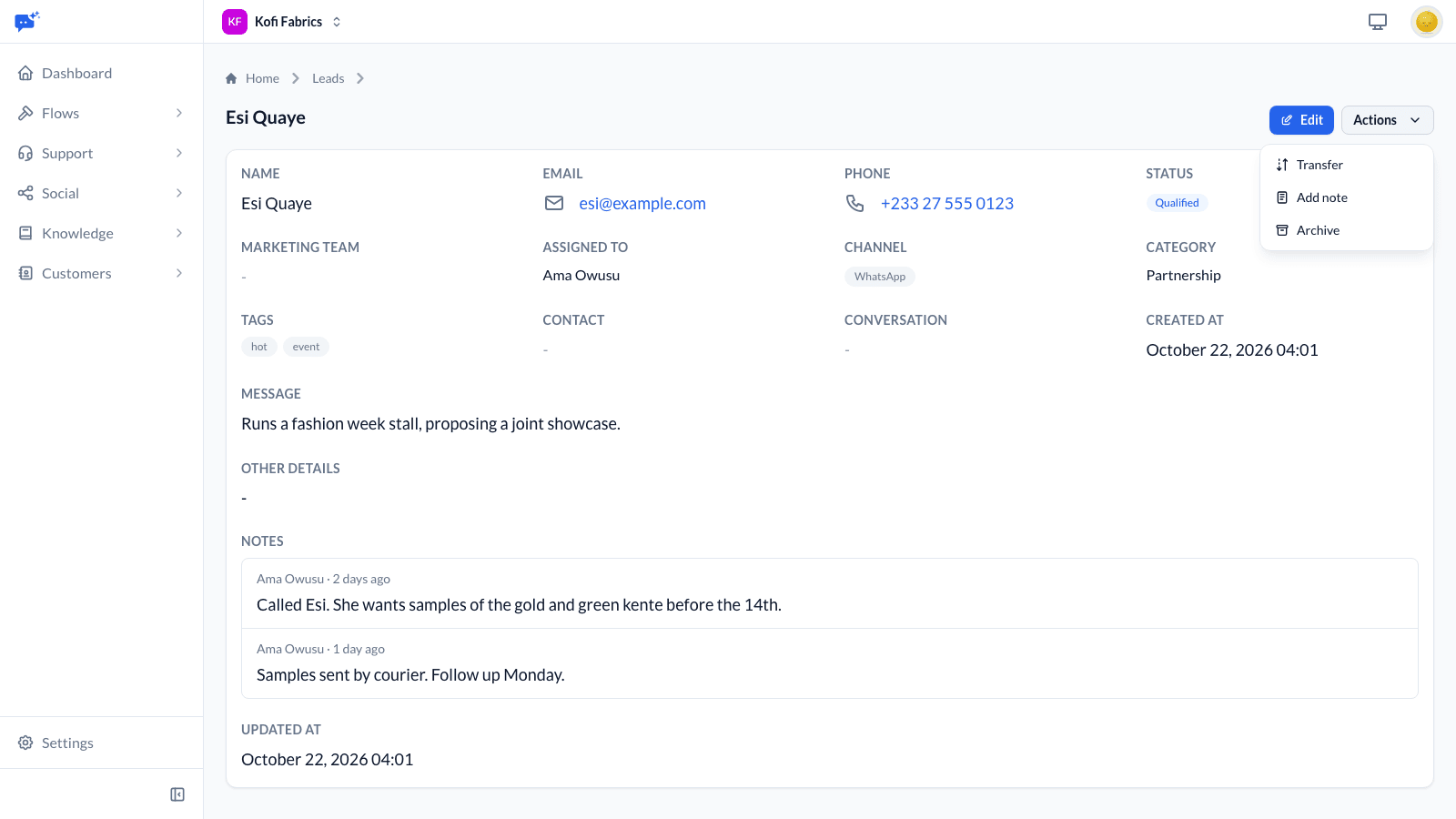Open Settings from the sidebar
1456x819 pixels.
pos(101,743)
